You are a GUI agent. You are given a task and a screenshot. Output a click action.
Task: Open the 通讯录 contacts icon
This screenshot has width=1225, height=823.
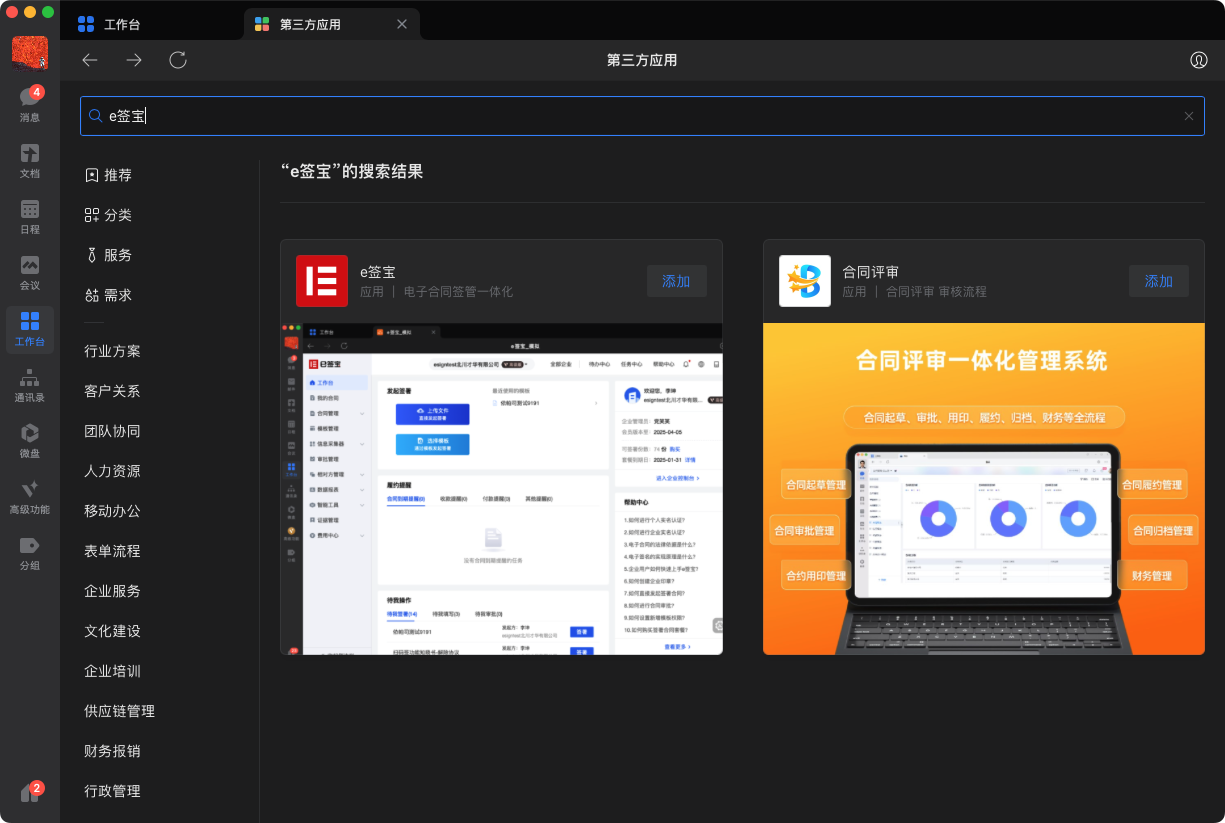point(30,384)
